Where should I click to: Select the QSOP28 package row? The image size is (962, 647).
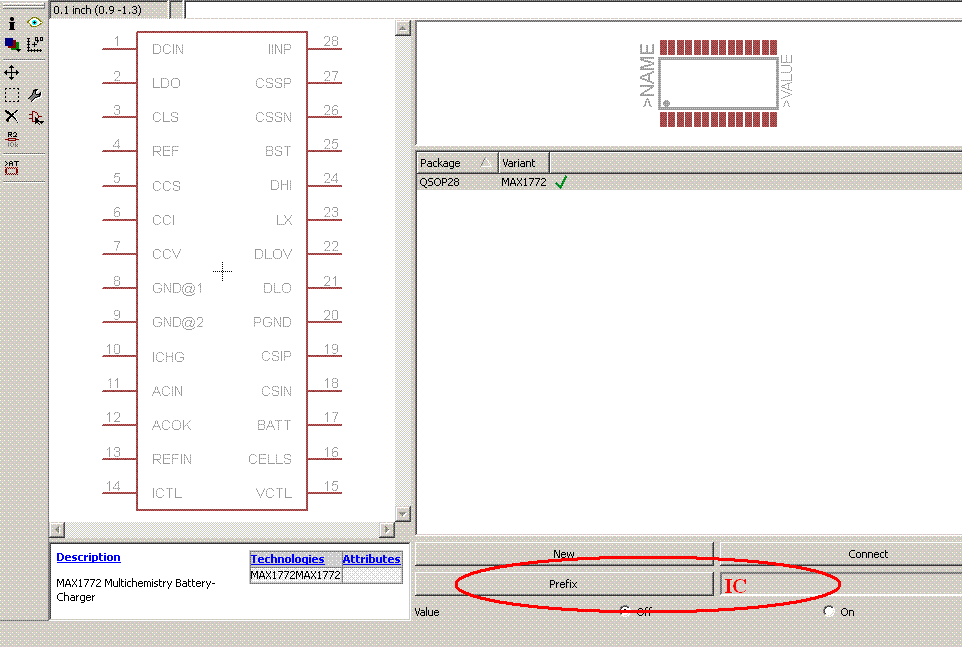pyautogui.click(x=689, y=182)
